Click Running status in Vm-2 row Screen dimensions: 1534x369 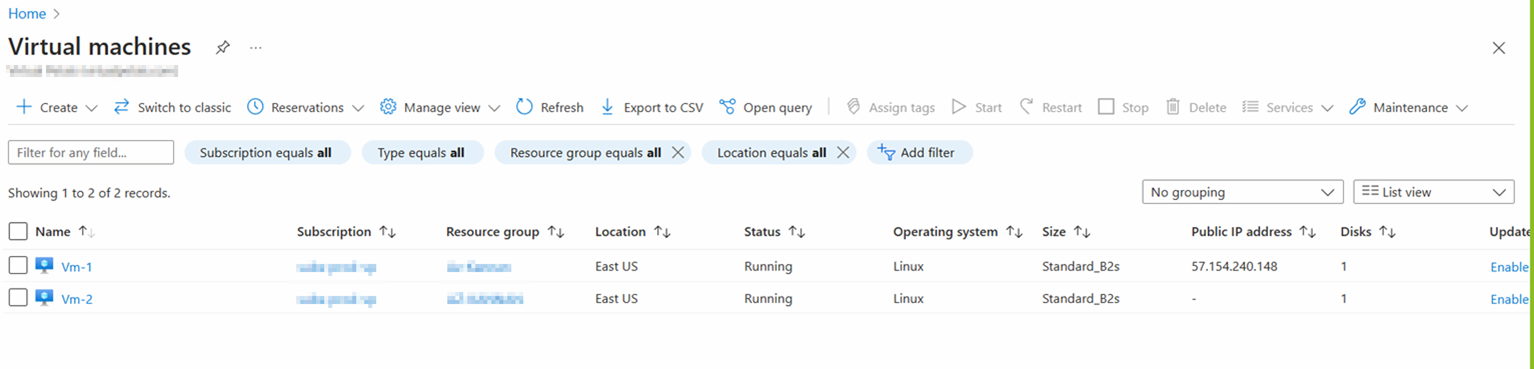(768, 299)
